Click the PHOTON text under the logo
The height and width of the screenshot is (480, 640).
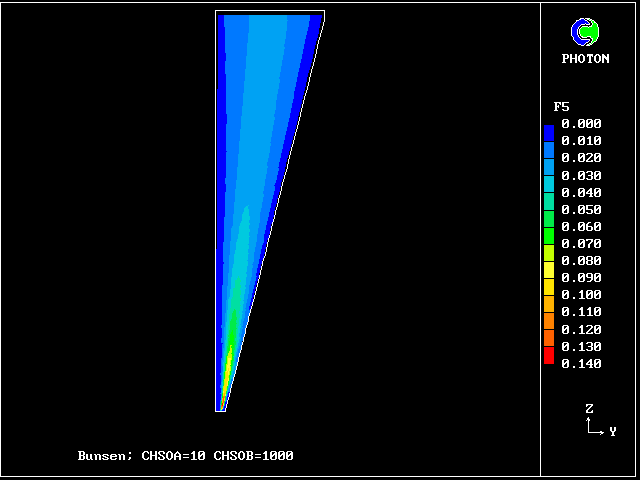(x=585, y=59)
